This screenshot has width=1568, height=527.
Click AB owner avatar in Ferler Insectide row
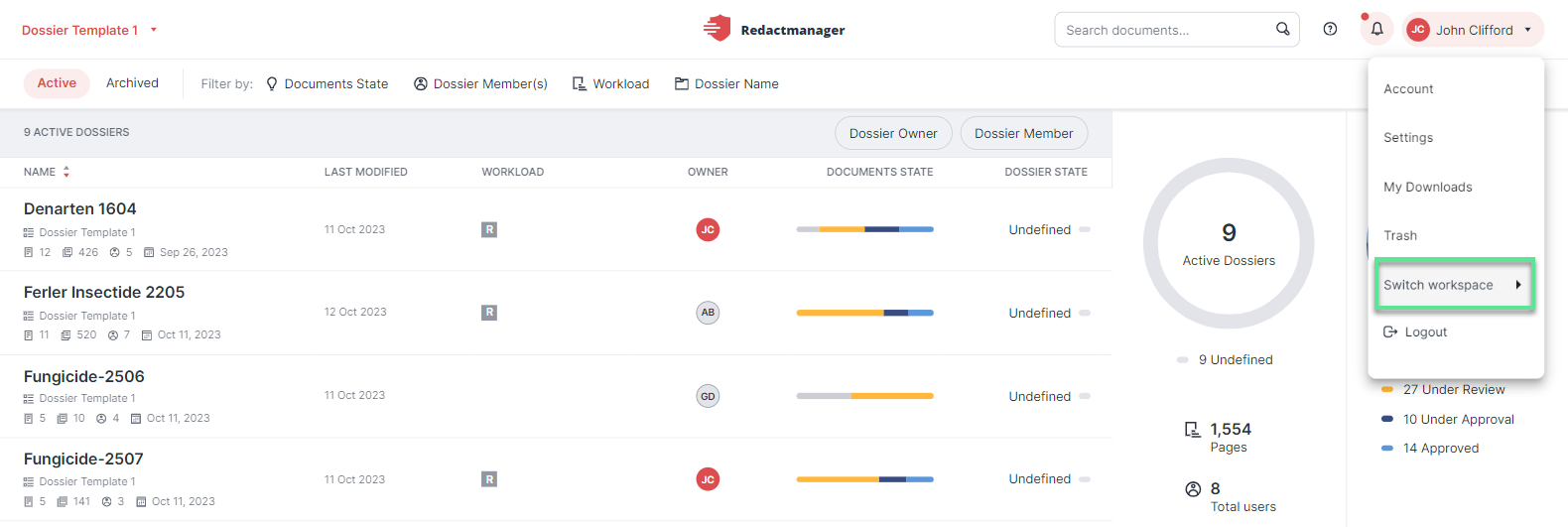click(x=708, y=313)
